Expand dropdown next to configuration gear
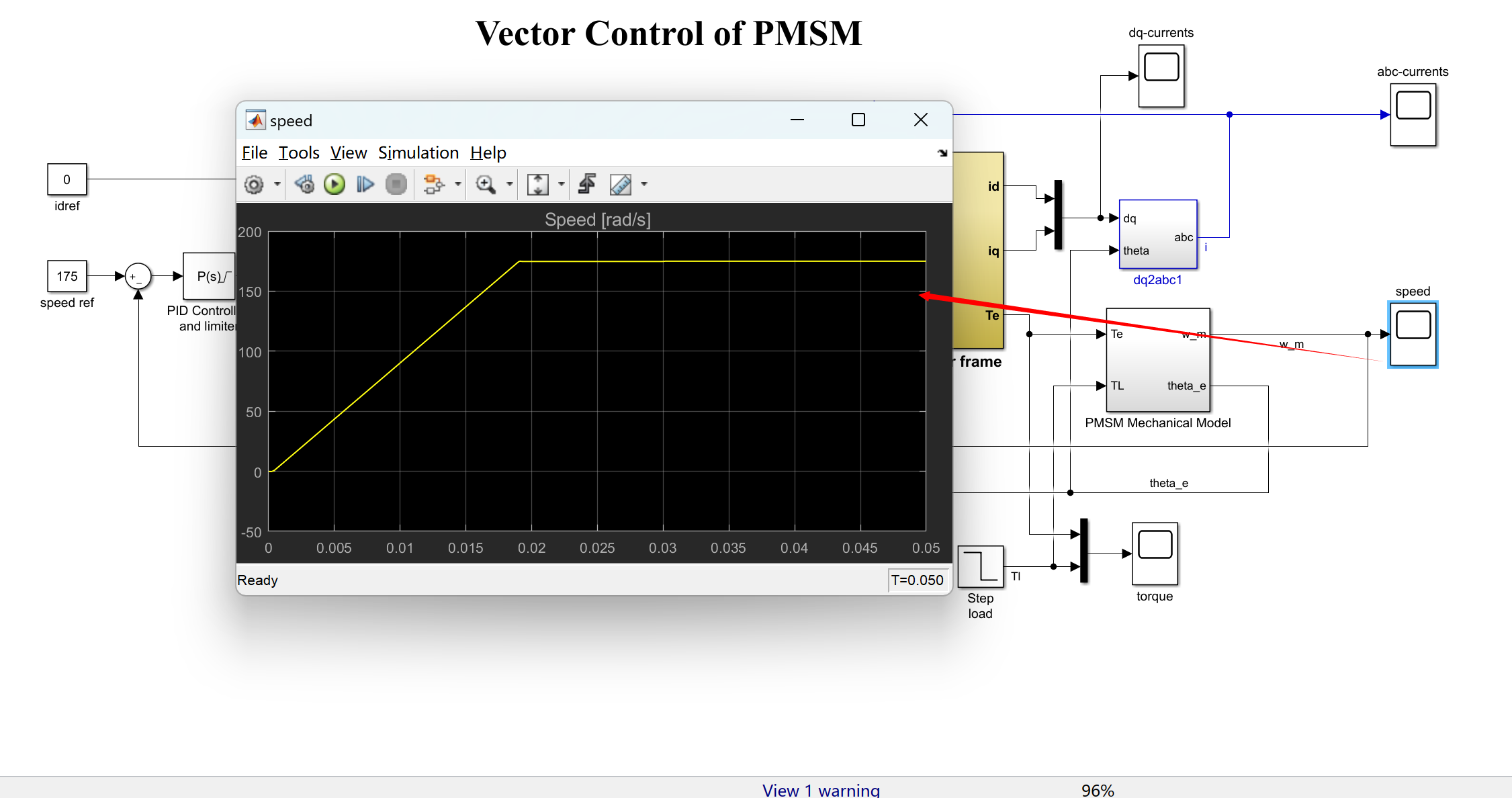1512x798 pixels. pyautogui.click(x=277, y=185)
